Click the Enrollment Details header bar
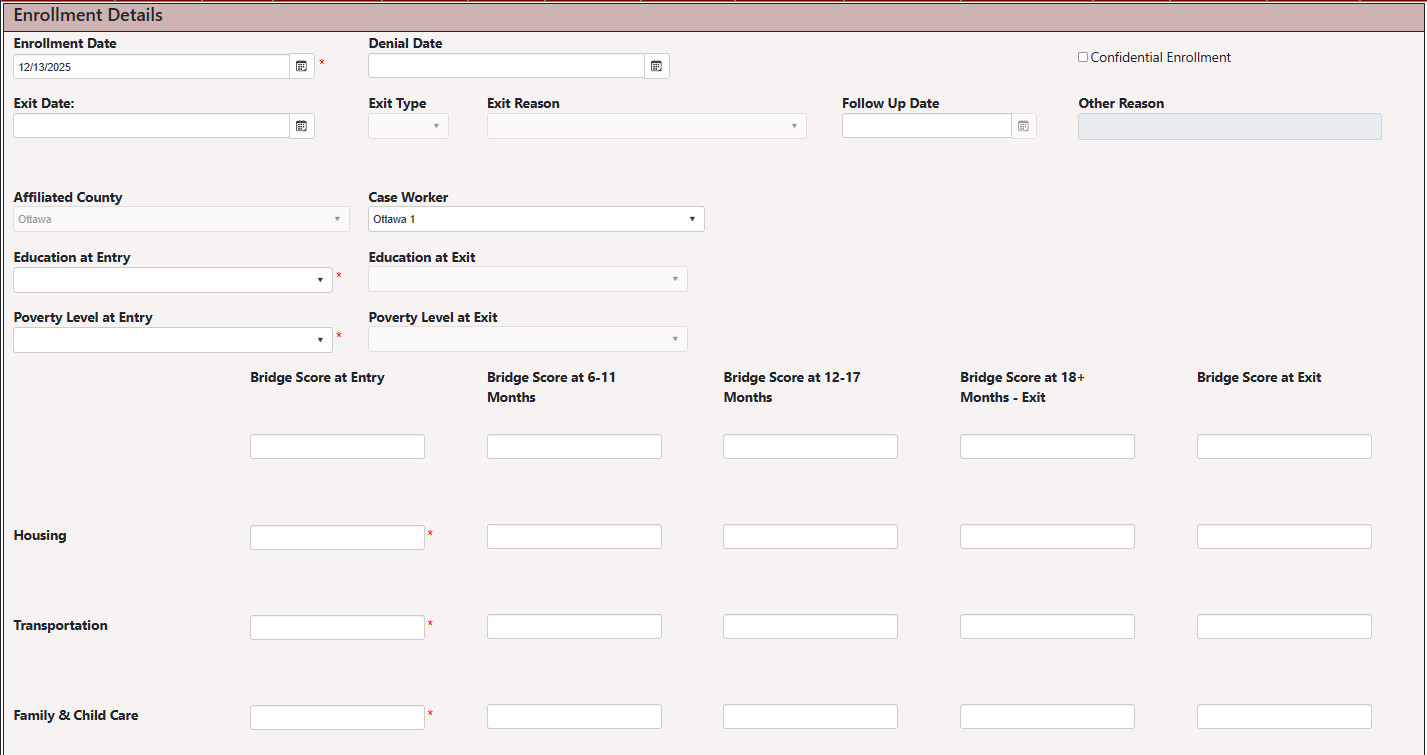Viewport: 1427px width, 755px height. coord(87,14)
